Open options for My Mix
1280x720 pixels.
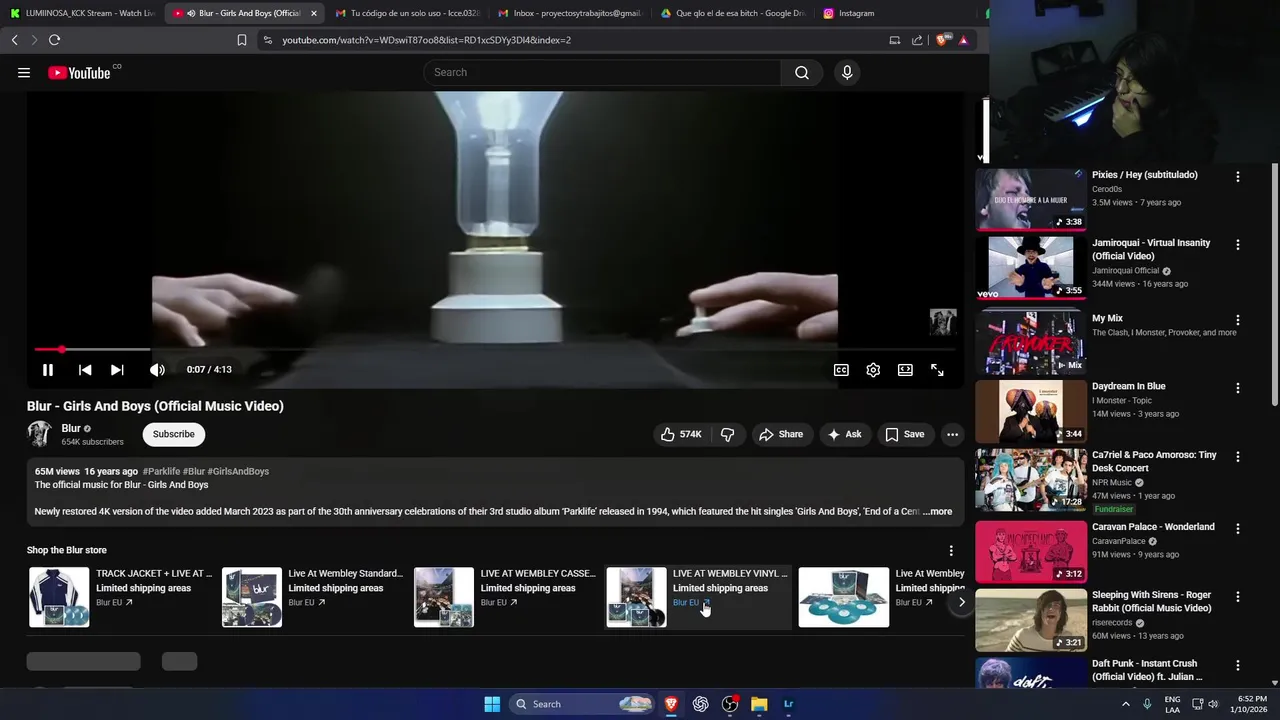(x=1237, y=320)
